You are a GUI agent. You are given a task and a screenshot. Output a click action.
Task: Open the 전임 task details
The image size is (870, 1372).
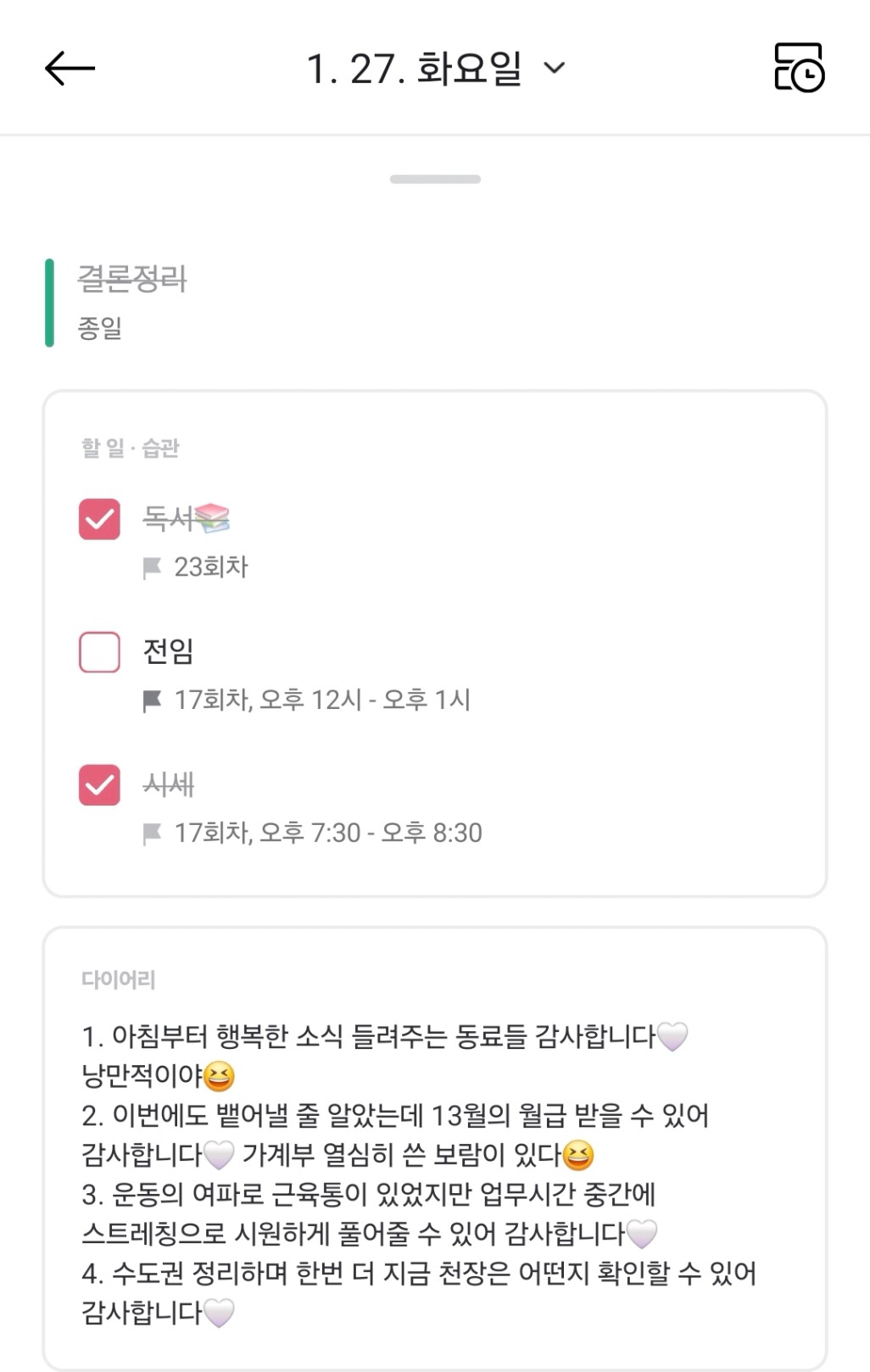pos(169,651)
